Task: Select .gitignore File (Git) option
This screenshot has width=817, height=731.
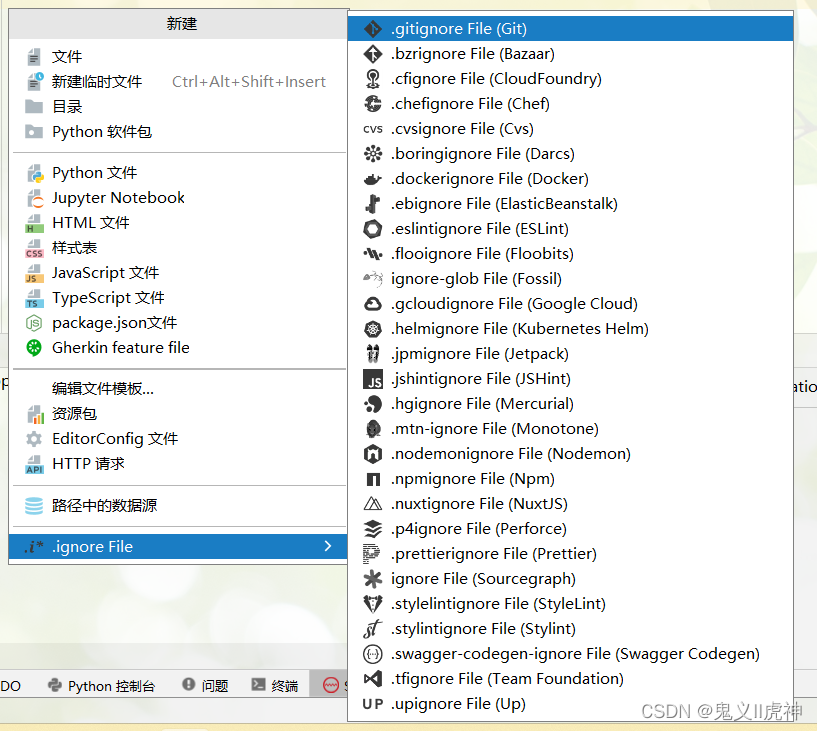Action: tap(571, 29)
